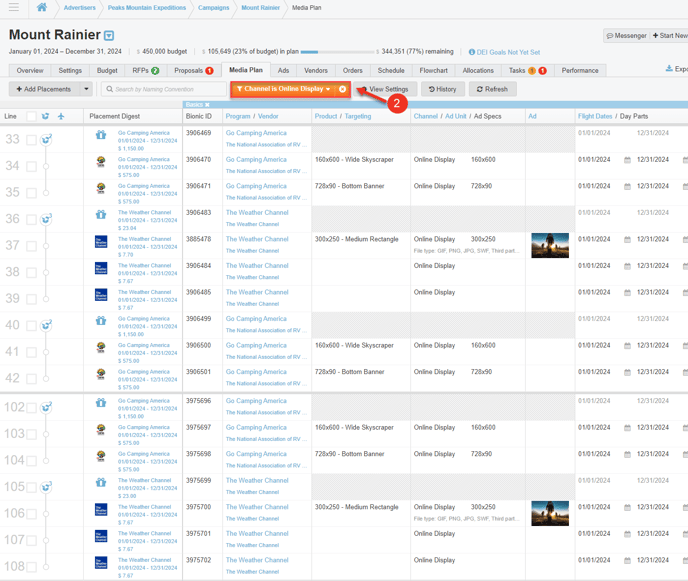Click the export download icon
This screenshot has width=688, height=581.
point(669,68)
